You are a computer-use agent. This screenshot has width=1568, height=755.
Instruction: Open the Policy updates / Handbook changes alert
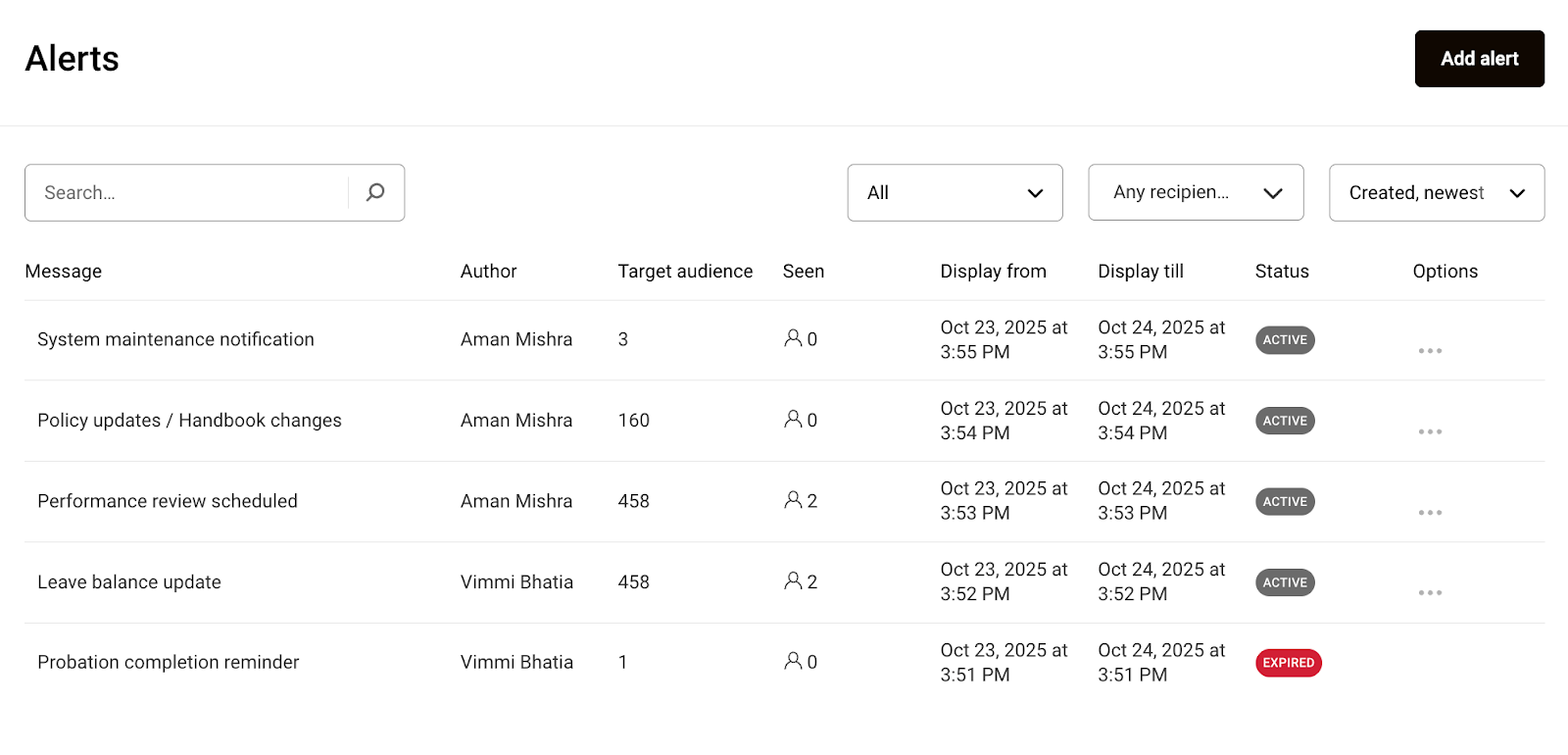pyautogui.click(x=189, y=421)
